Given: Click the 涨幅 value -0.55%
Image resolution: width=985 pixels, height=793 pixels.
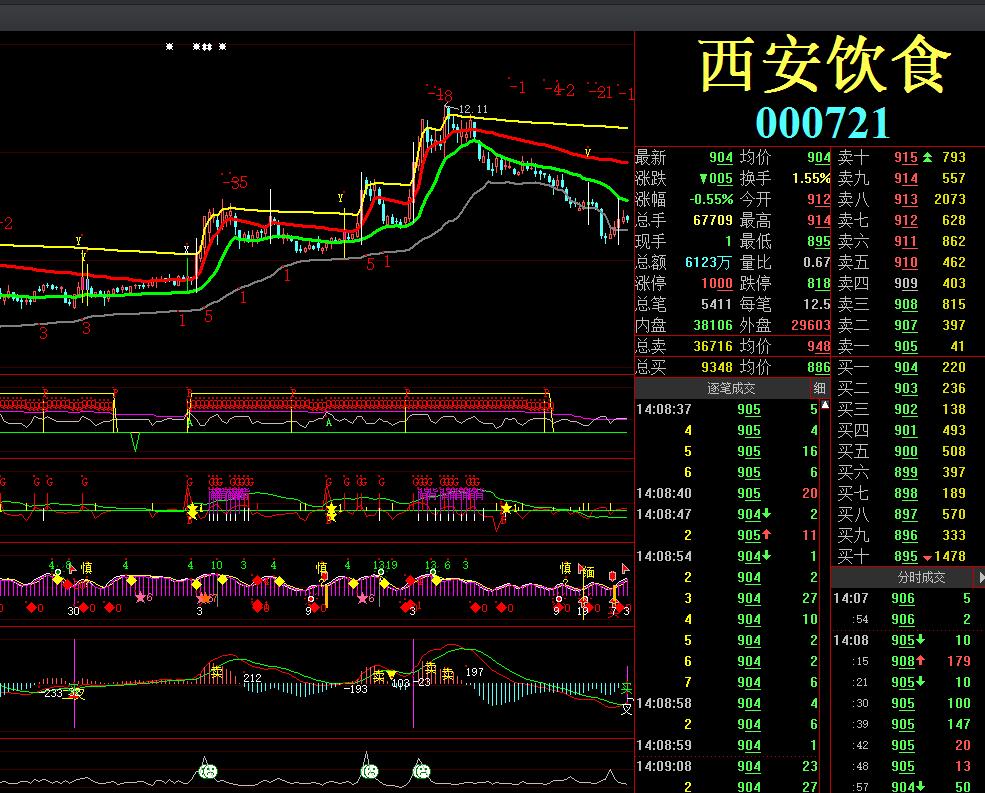Looking at the screenshot, I should click(711, 199).
